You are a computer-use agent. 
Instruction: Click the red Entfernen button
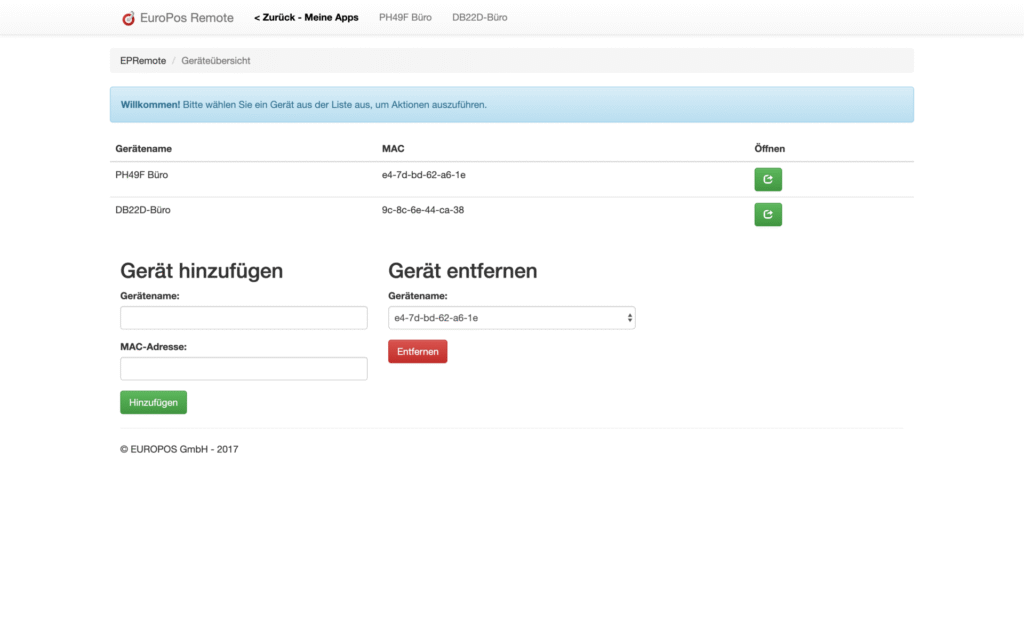[417, 351]
